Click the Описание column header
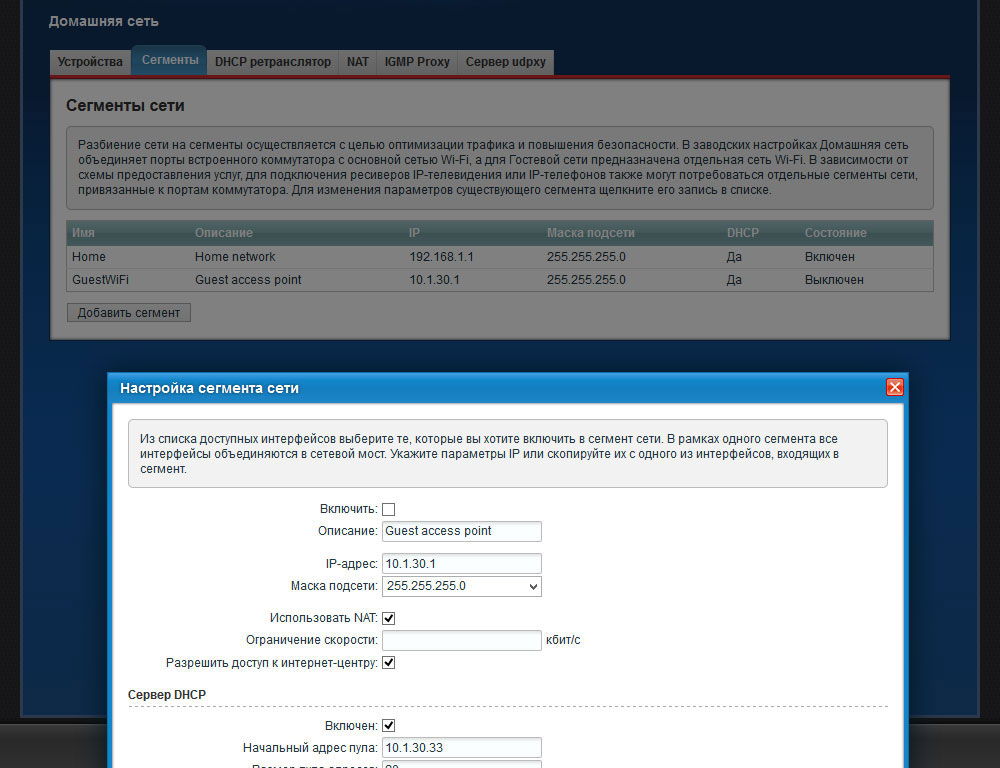This screenshot has width=1000, height=768. [x=224, y=233]
